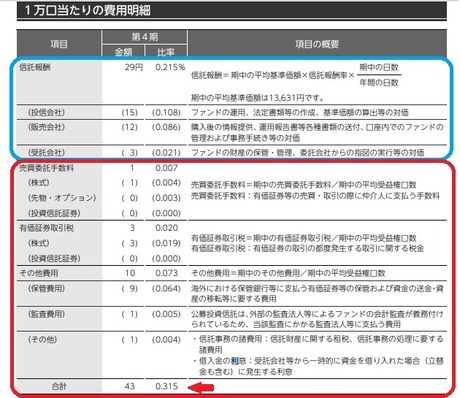Click "(株式)" under 有価証券取引税

click(x=39, y=243)
